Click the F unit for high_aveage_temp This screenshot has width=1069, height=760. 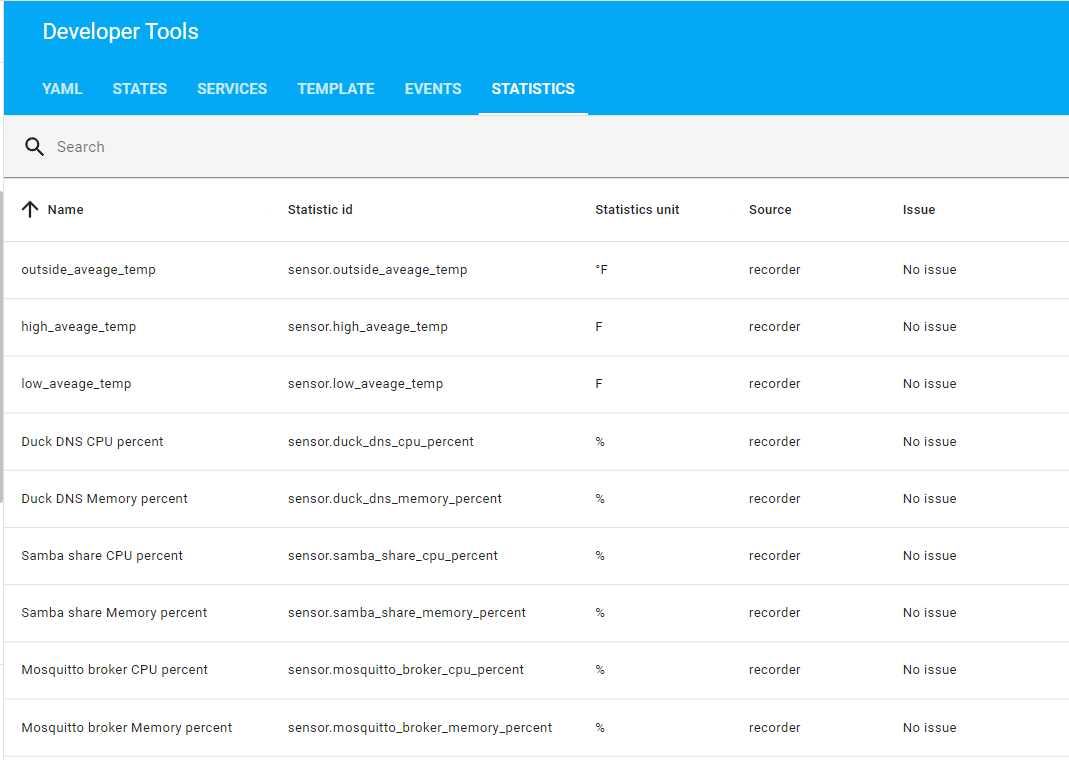pos(599,326)
